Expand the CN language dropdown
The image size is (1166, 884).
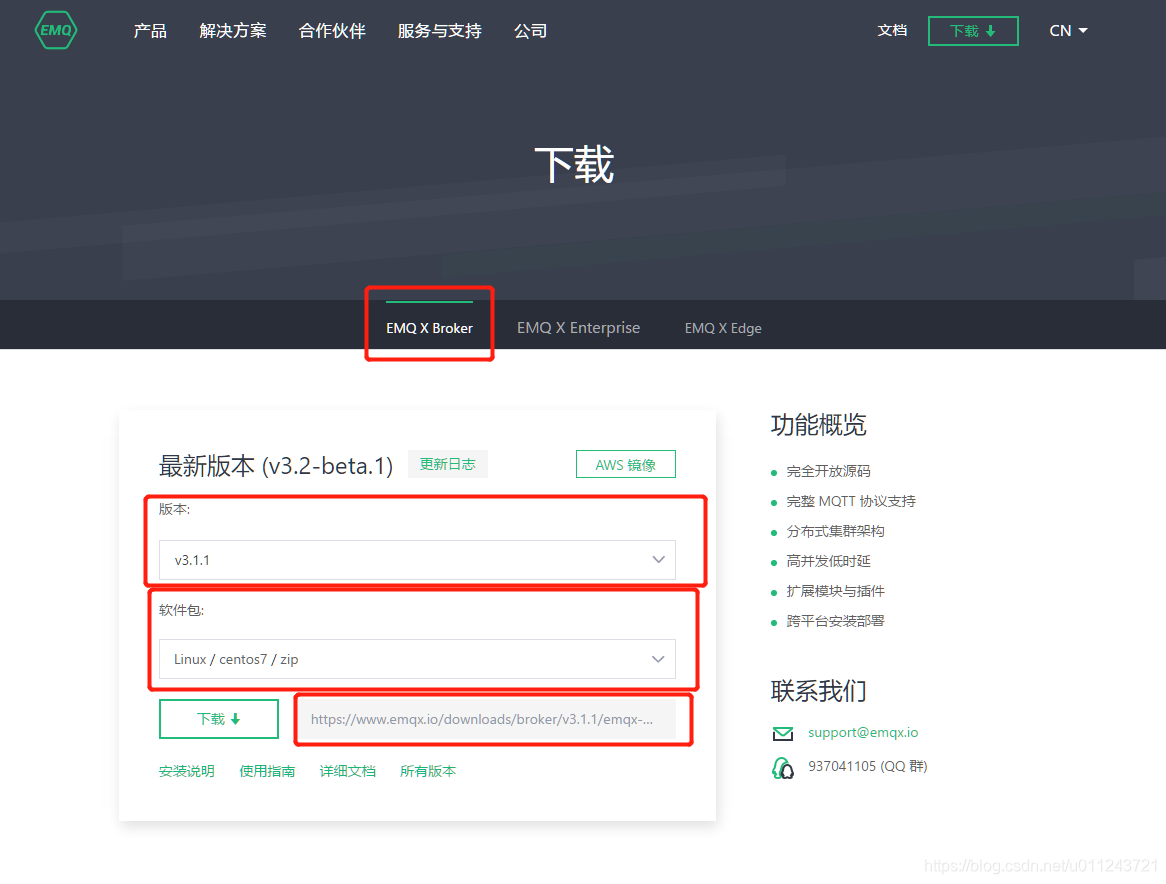[x=1068, y=30]
